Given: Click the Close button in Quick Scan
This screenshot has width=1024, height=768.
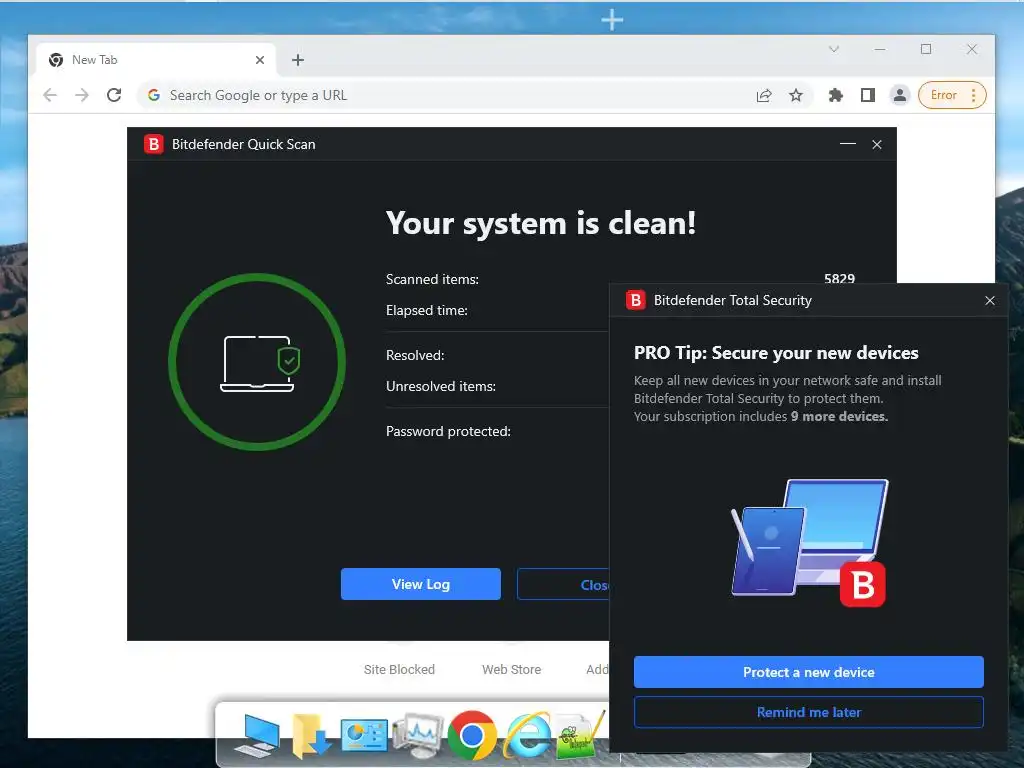Looking at the screenshot, I should tap(563, 584).
